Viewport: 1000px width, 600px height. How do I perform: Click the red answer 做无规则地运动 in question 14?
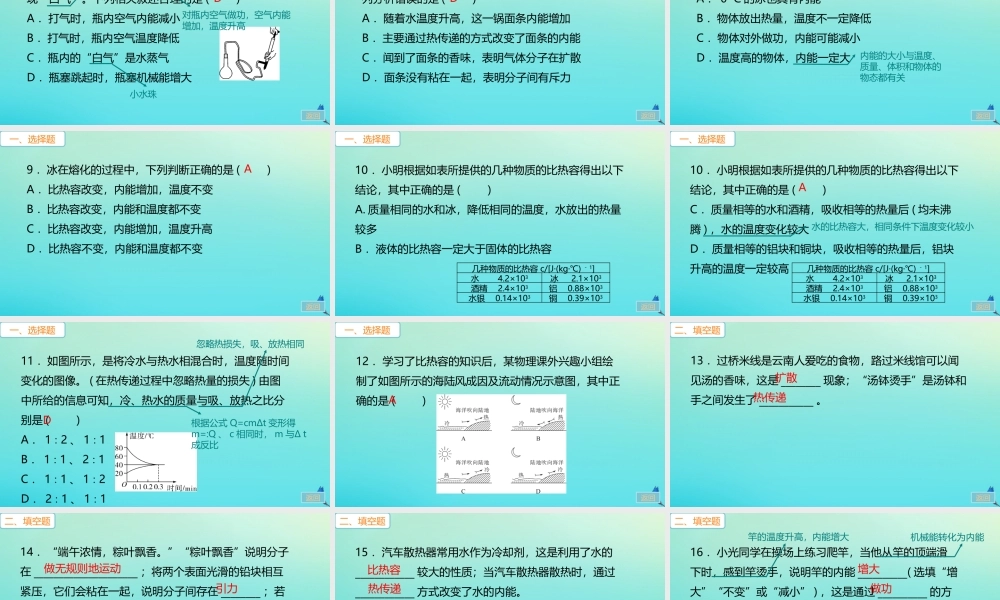(82, 568)
